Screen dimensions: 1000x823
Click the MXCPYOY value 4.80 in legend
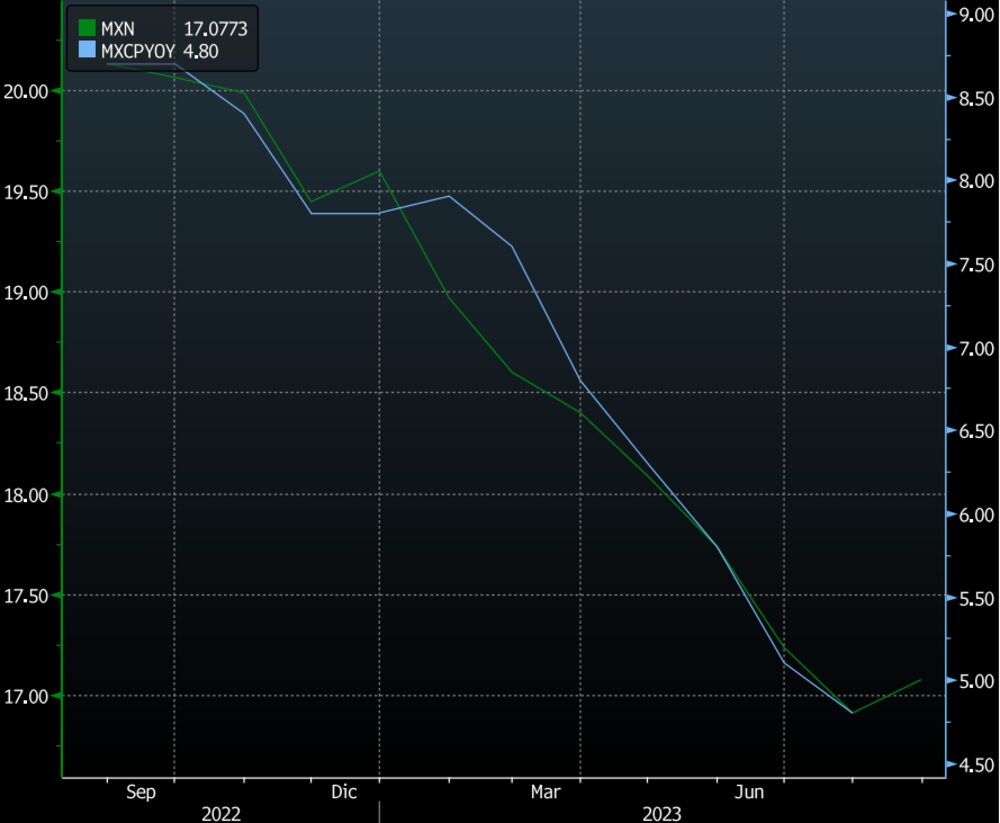coord(201,50)
